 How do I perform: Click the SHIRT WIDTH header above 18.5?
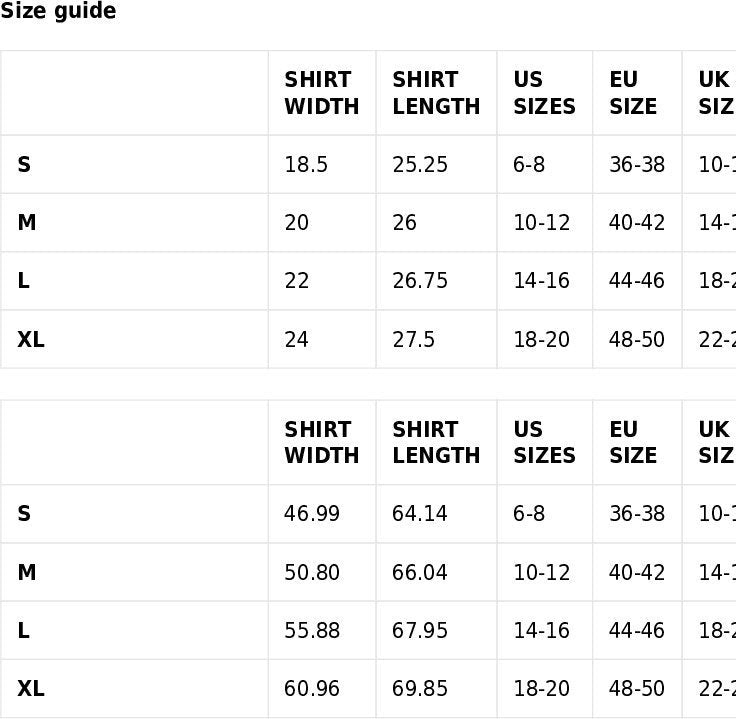click(321, 93)
